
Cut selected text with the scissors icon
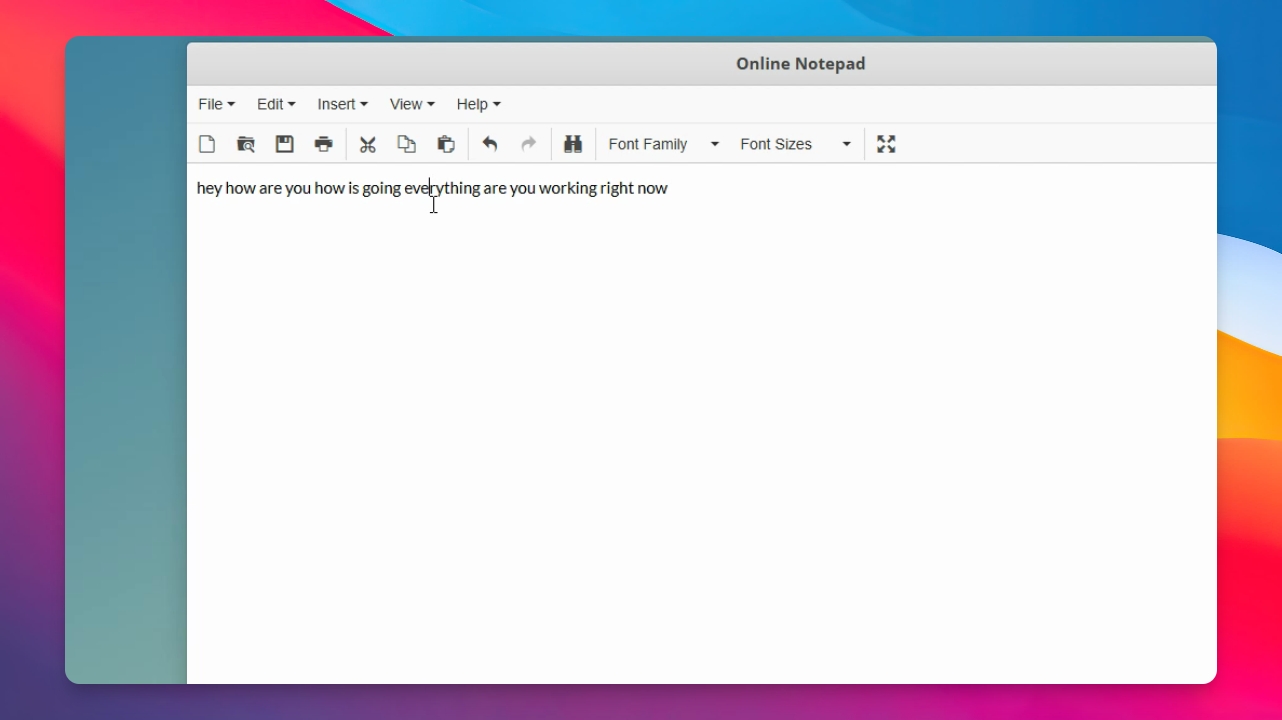(x=368, y=144)
